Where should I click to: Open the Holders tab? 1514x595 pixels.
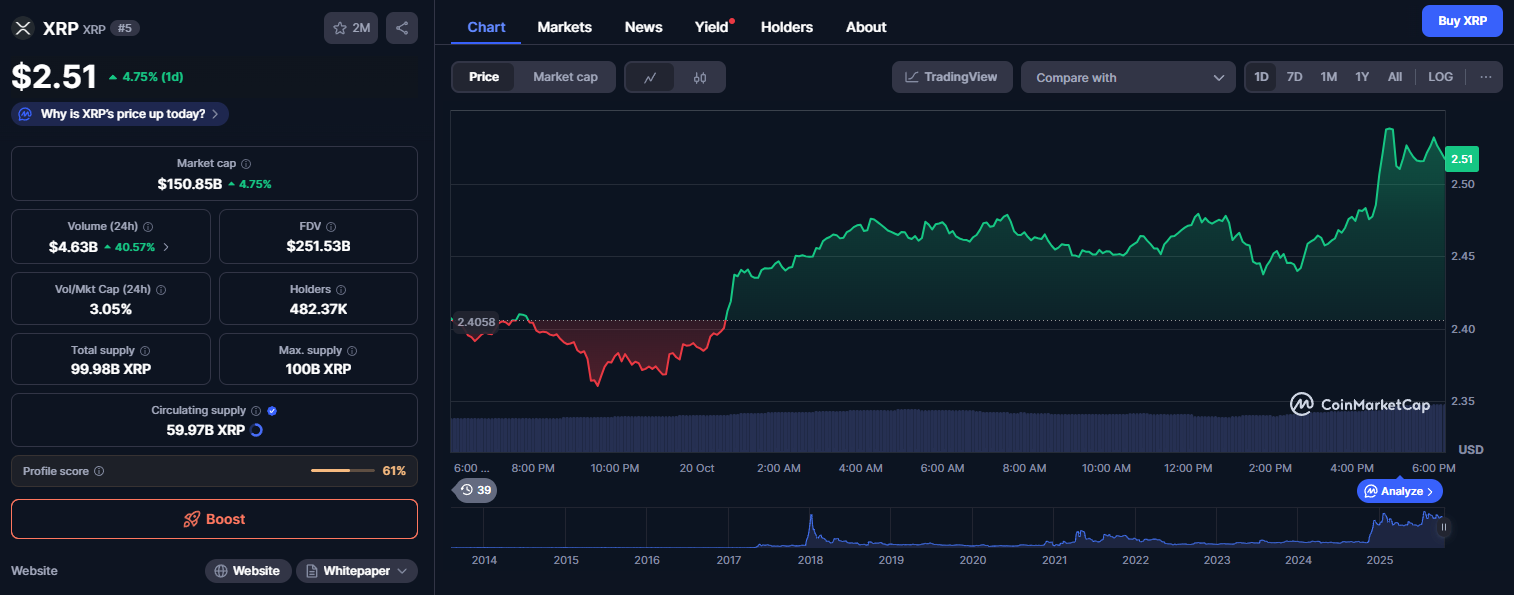click(x=786, y=27)
